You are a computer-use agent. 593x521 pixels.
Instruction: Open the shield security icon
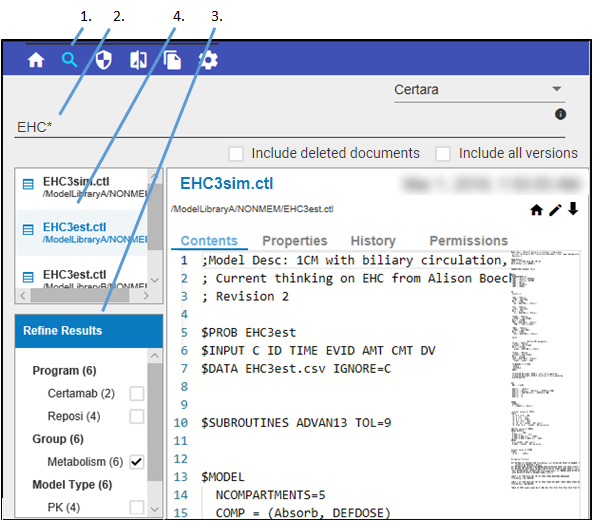click(104, 60)
